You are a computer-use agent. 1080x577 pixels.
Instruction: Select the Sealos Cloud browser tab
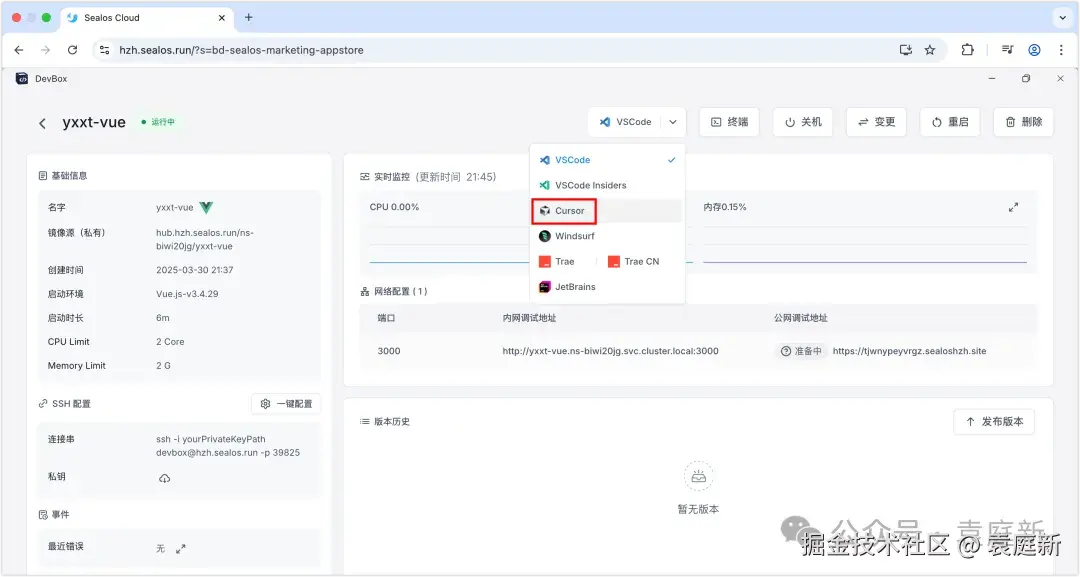147,18
